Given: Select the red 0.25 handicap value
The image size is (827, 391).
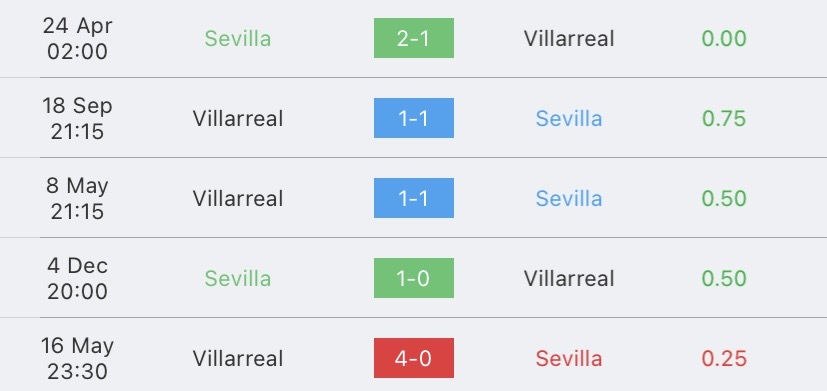Looking at the screenshot, I should tap(724, 358).
